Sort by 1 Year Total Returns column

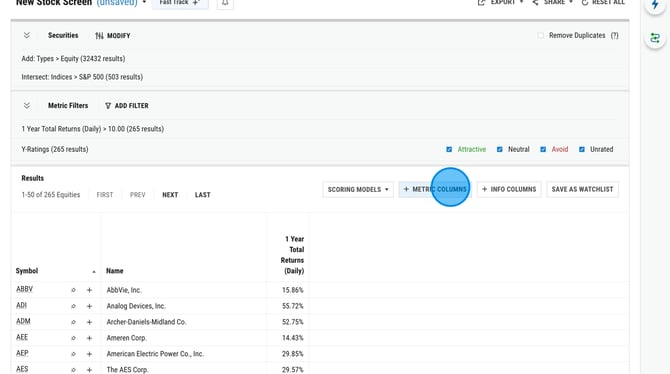pyautogui.click(x=293, y=255)
